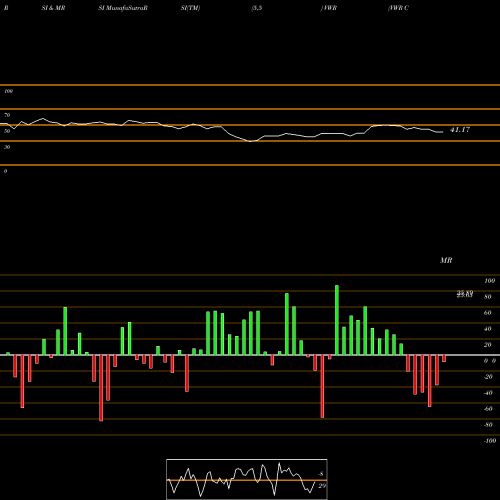Screen dimensions: 500x500
Task: Select the tallest green MR histogram bar
Action: 337,320
